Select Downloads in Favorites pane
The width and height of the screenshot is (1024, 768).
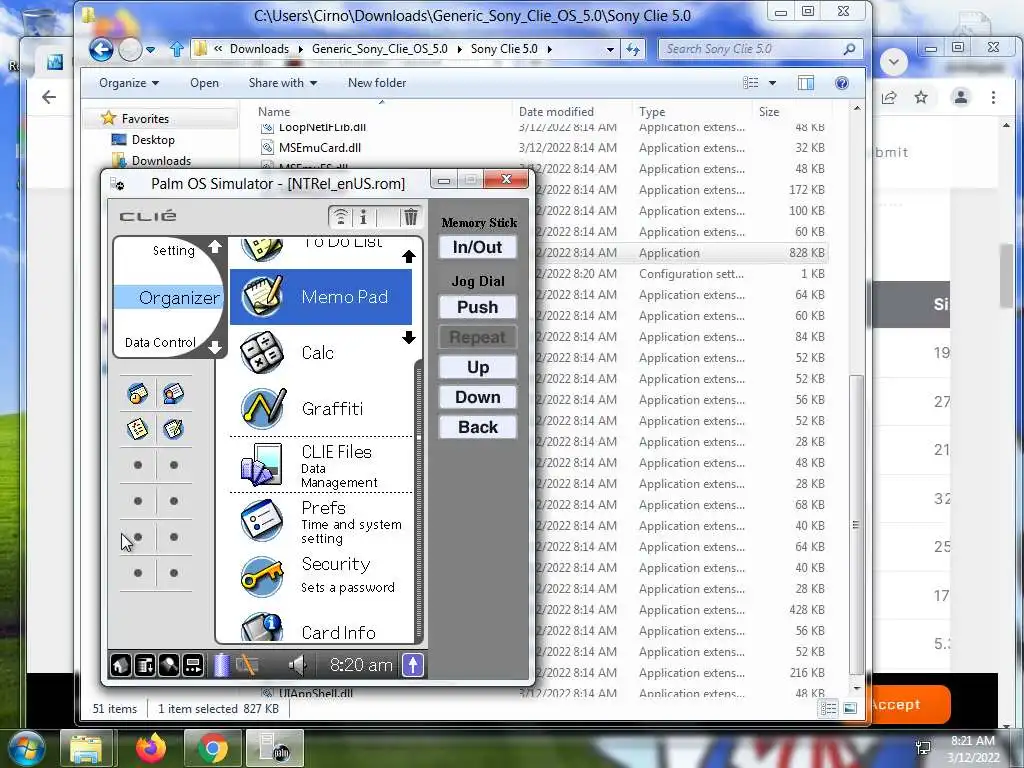pos(161,161)
